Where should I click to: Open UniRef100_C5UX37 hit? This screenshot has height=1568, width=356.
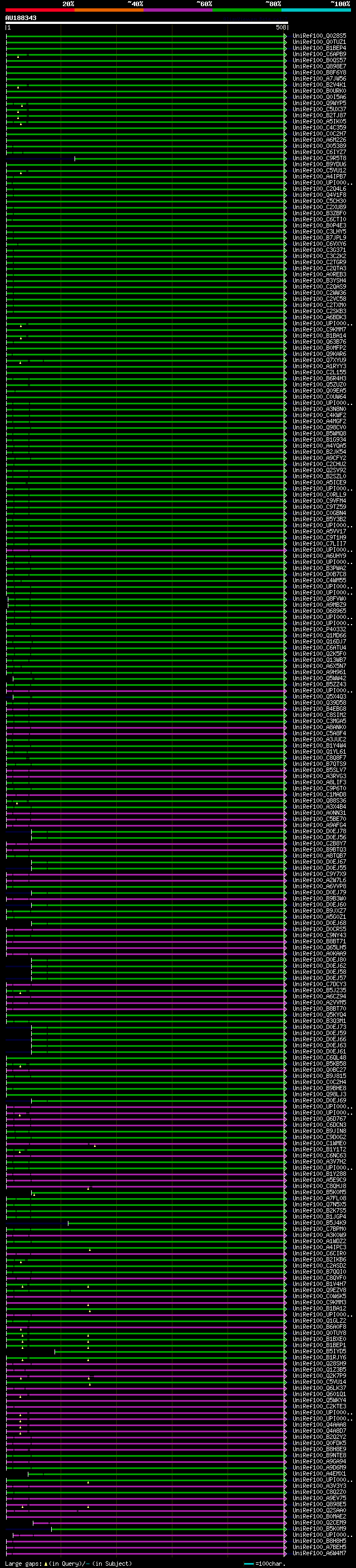click(319, 110)
